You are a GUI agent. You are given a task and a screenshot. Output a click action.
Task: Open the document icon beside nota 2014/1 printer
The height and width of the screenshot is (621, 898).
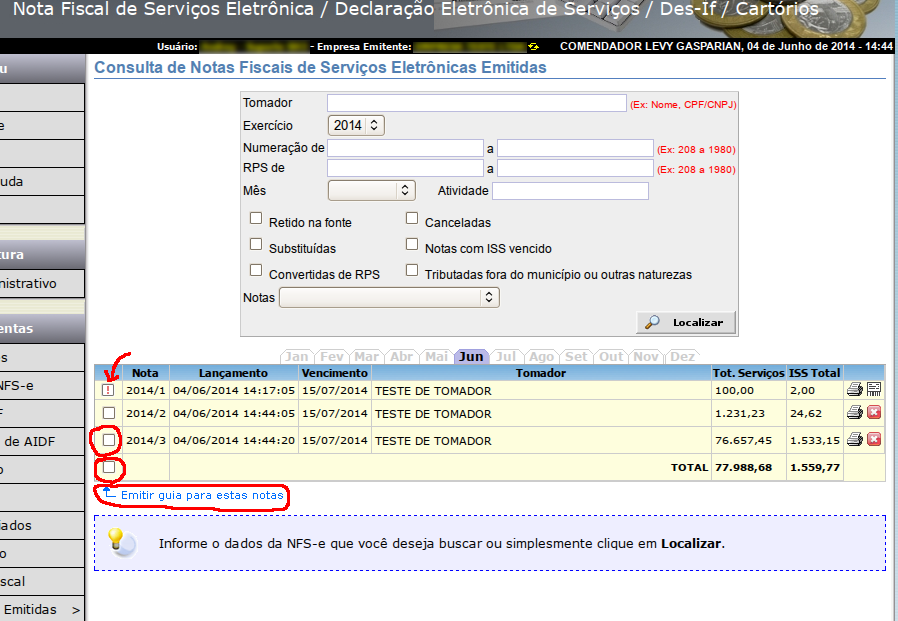click(x=874, y=389)
